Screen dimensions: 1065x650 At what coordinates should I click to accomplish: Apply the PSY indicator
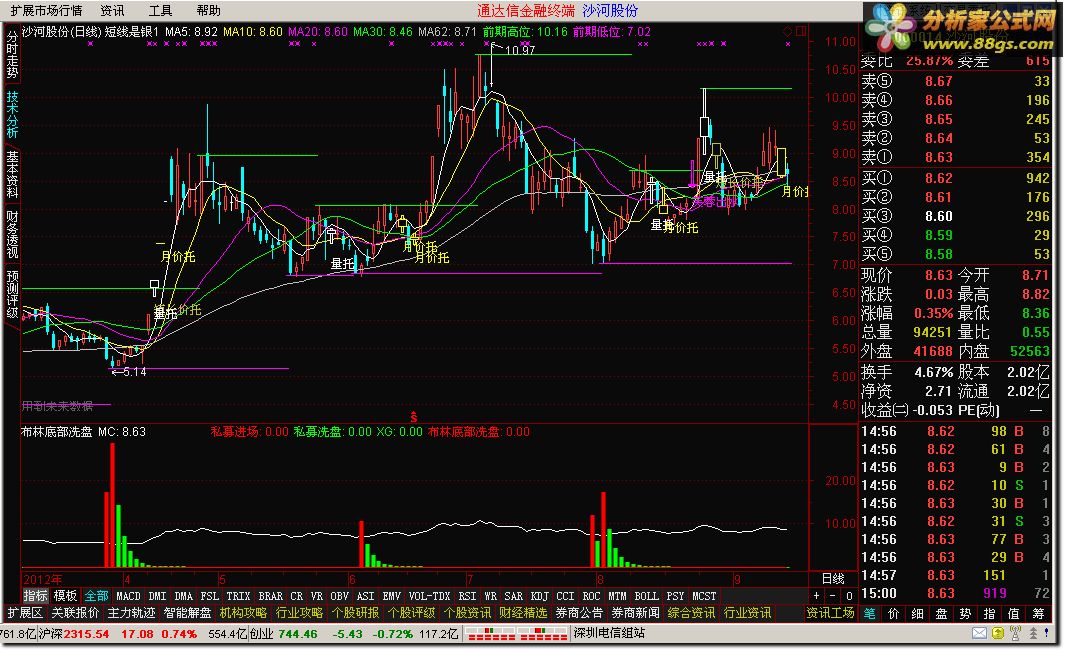coord(675,596)
